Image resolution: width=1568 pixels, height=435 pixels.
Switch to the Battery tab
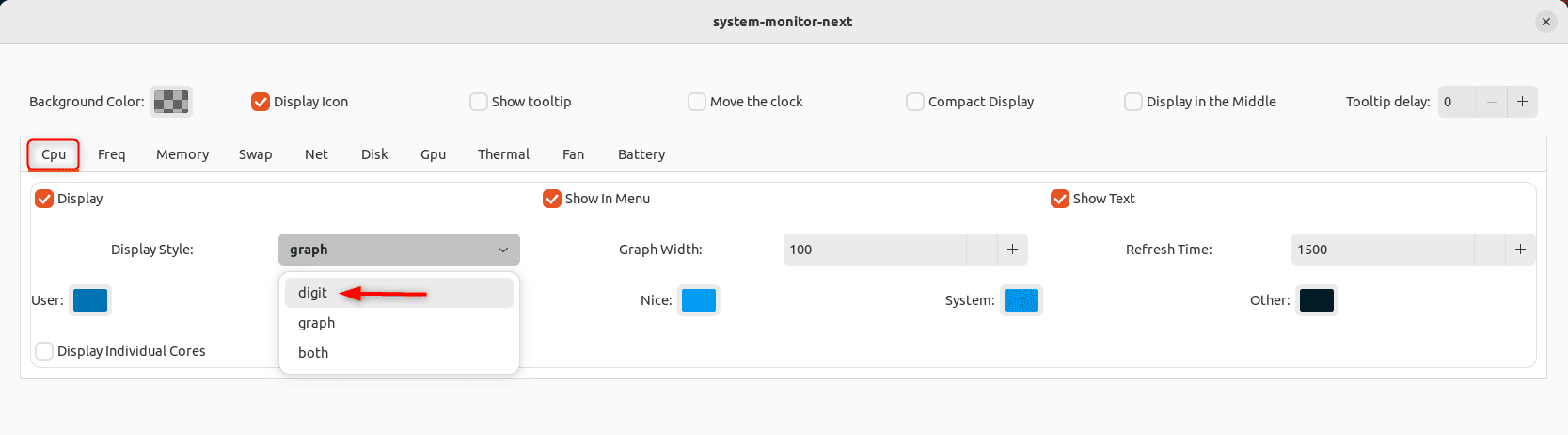(641, 154)
